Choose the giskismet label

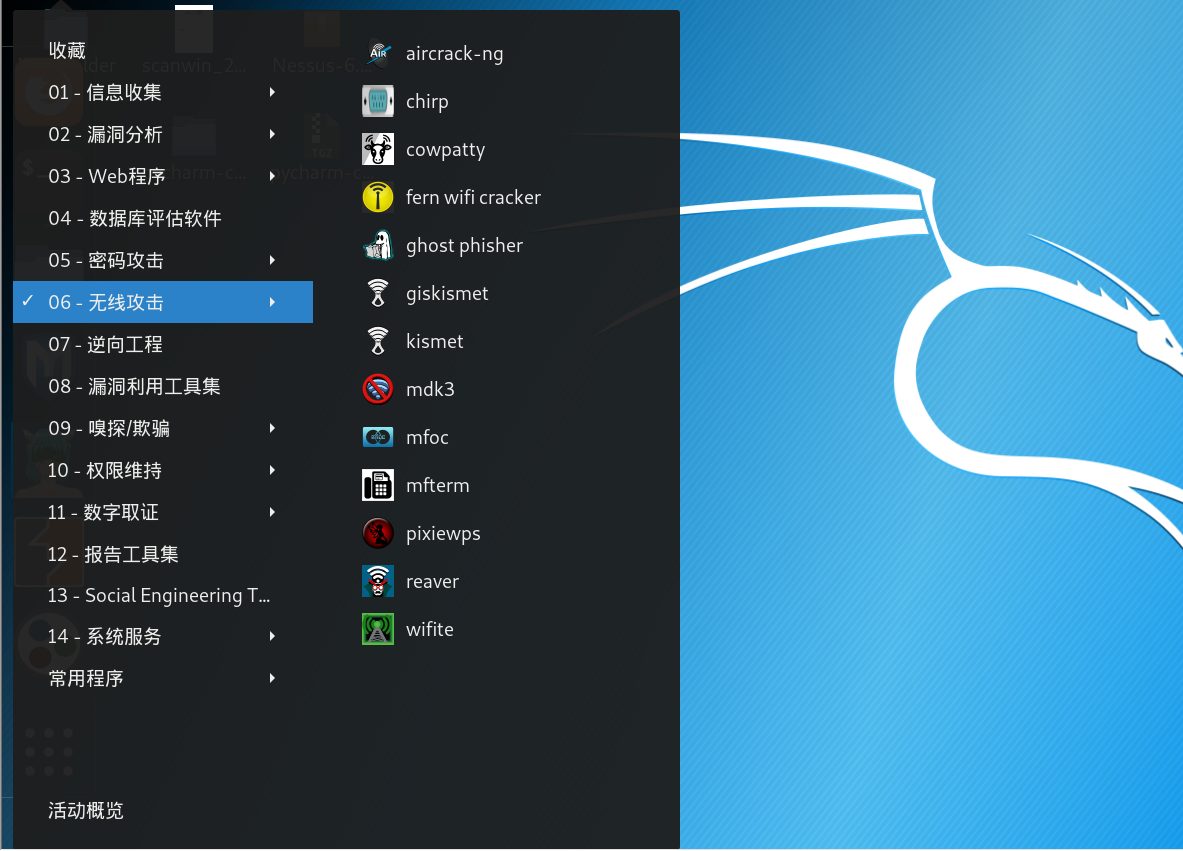tap(447, 293)
